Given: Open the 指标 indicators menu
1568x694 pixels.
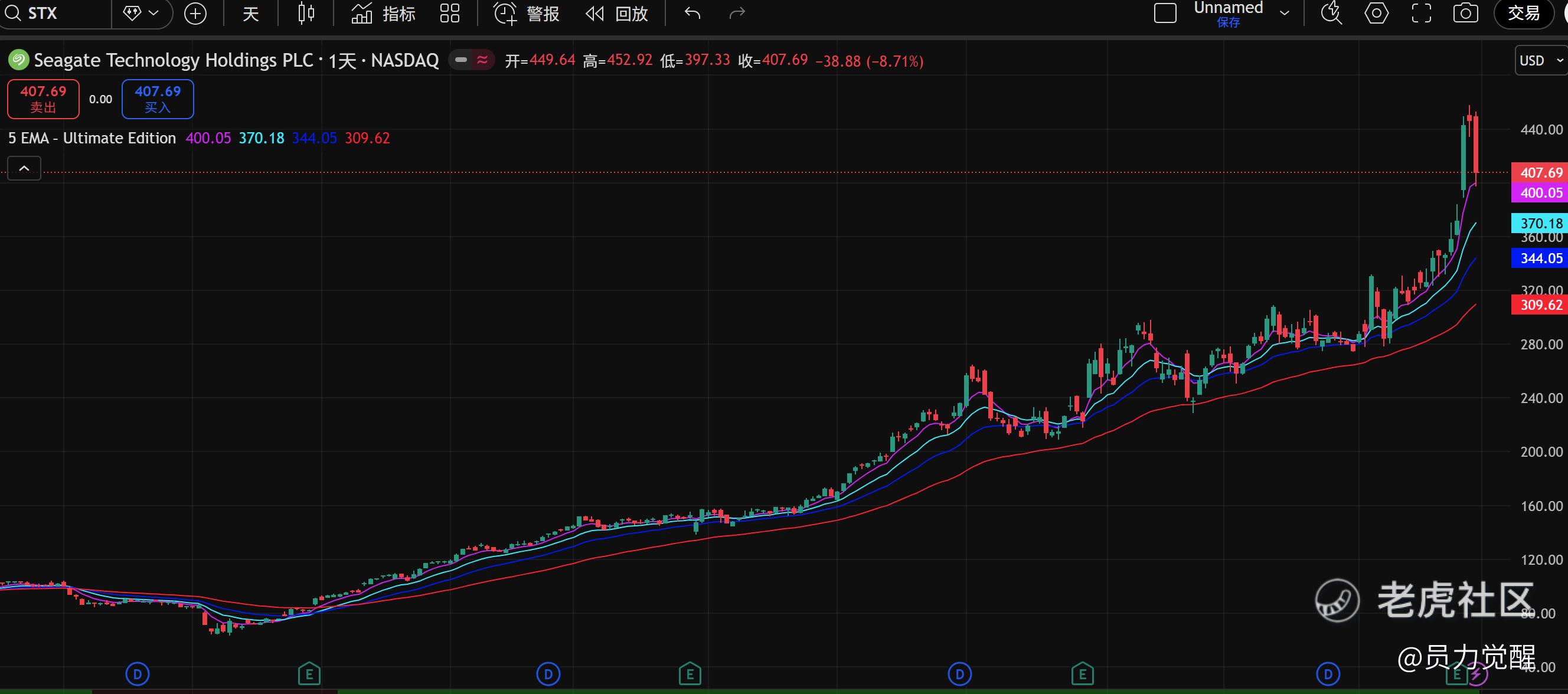Looking at the screenshot, I should [x=384, y=14].
